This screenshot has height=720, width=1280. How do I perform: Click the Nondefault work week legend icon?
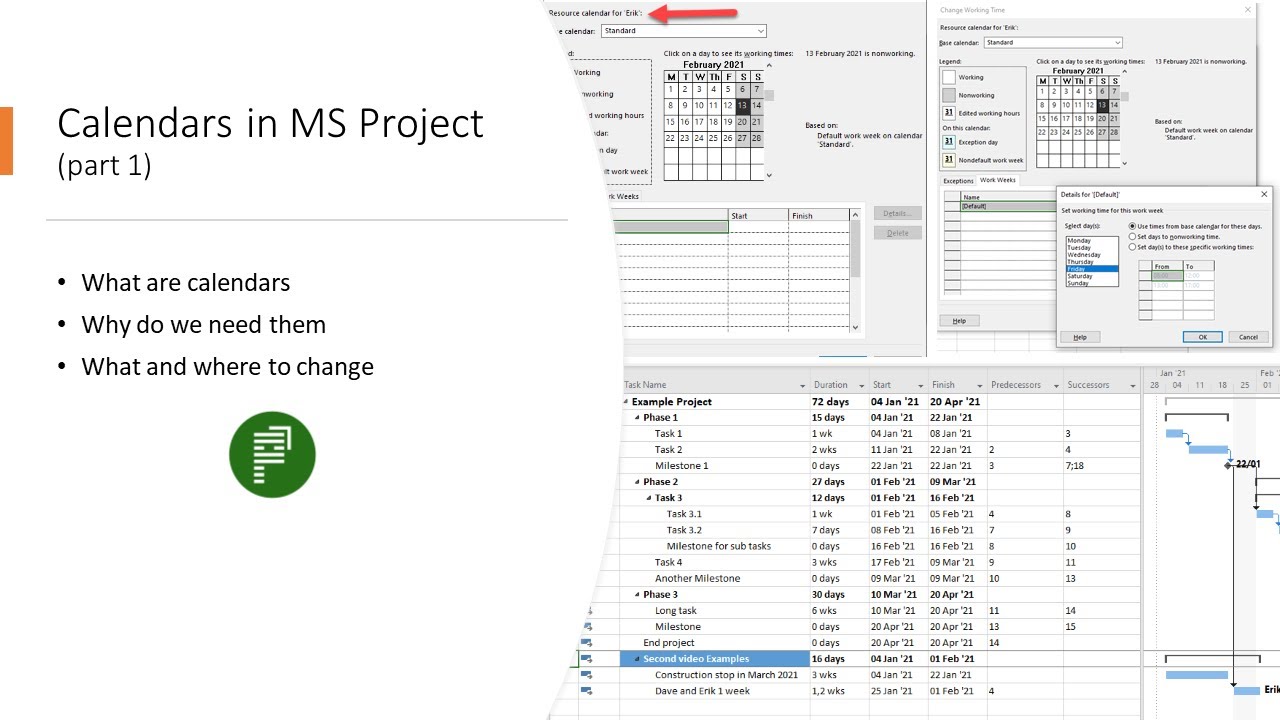click(949, 160)
